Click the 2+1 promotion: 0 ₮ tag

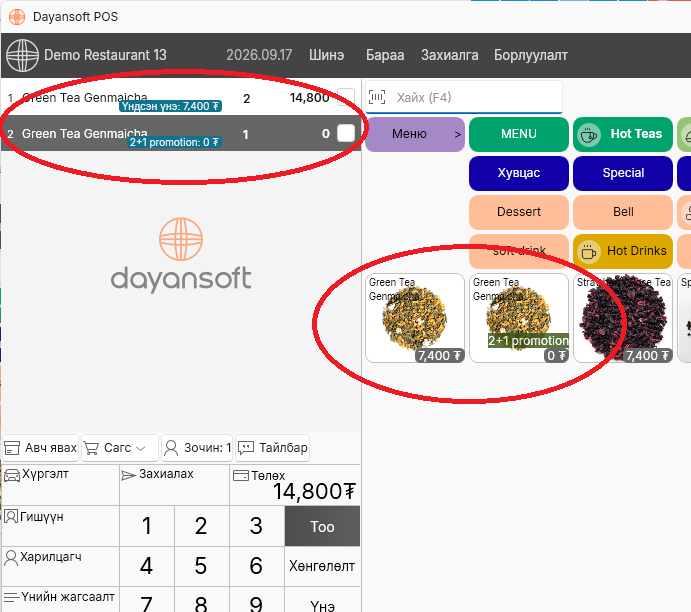174,142
